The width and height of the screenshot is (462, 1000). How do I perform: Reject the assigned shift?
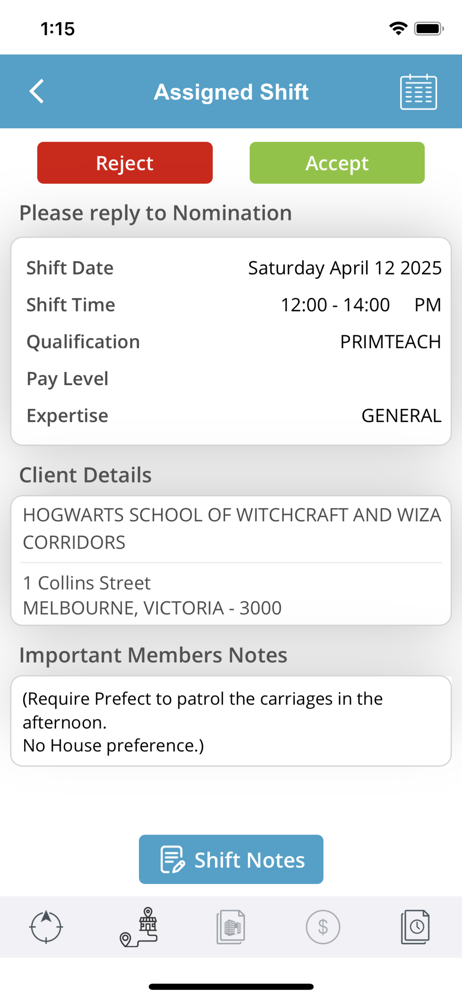tap(124, 163)
